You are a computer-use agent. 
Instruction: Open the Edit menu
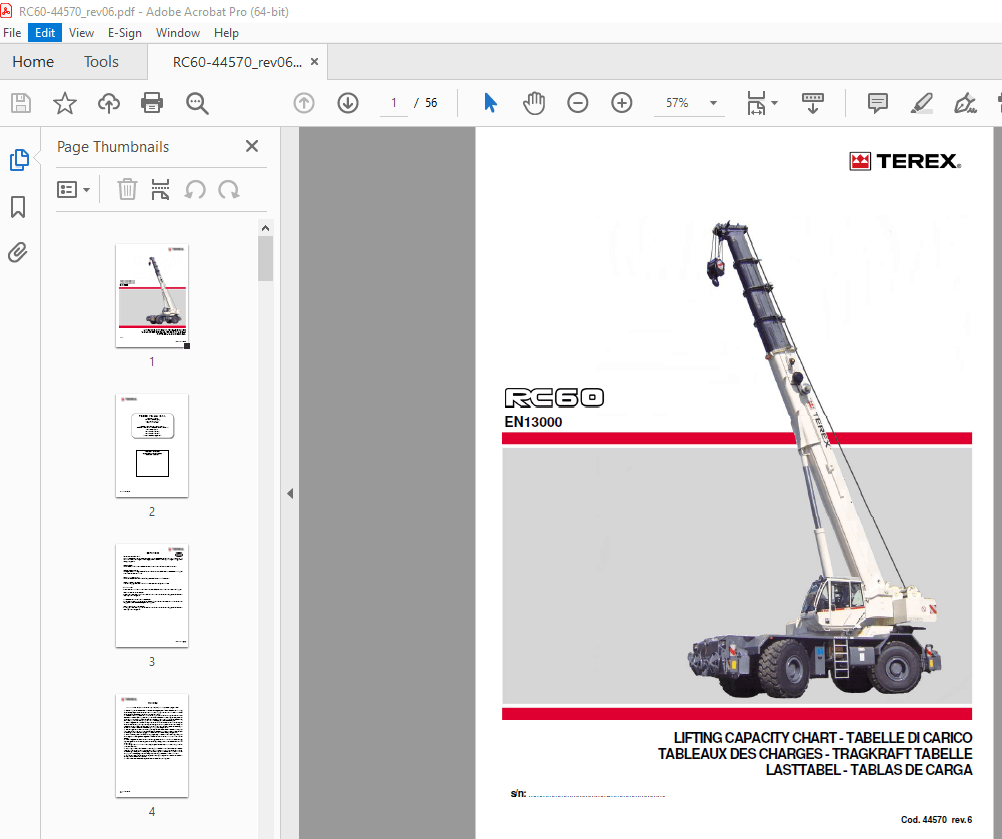click(45, 32)
